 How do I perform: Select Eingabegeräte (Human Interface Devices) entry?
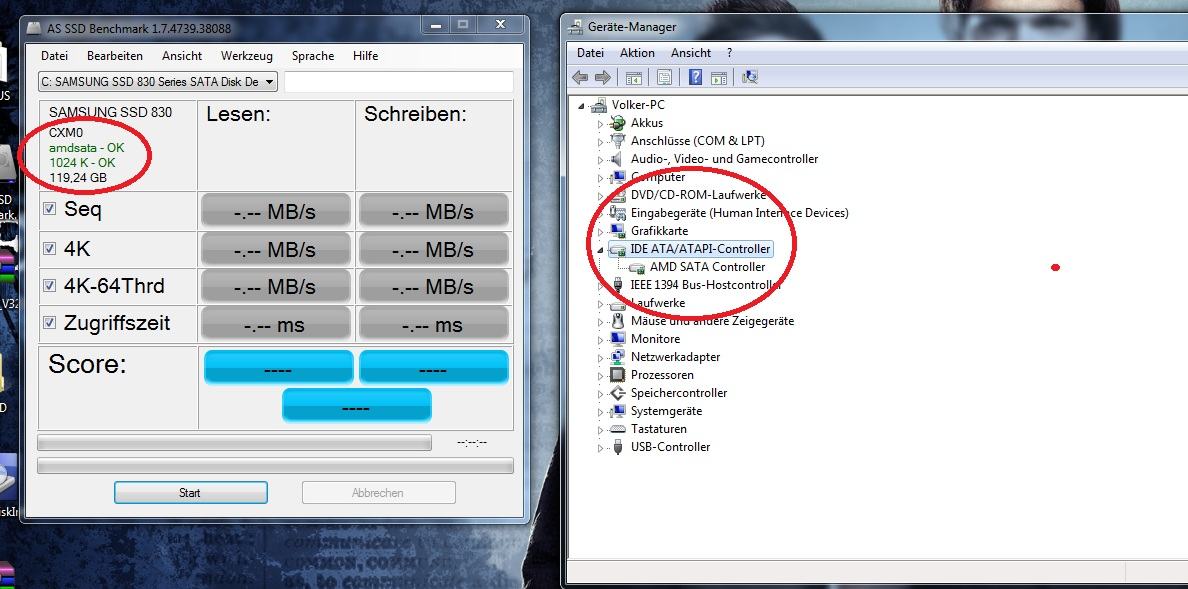pyautogui.click(x=739, y=213)
